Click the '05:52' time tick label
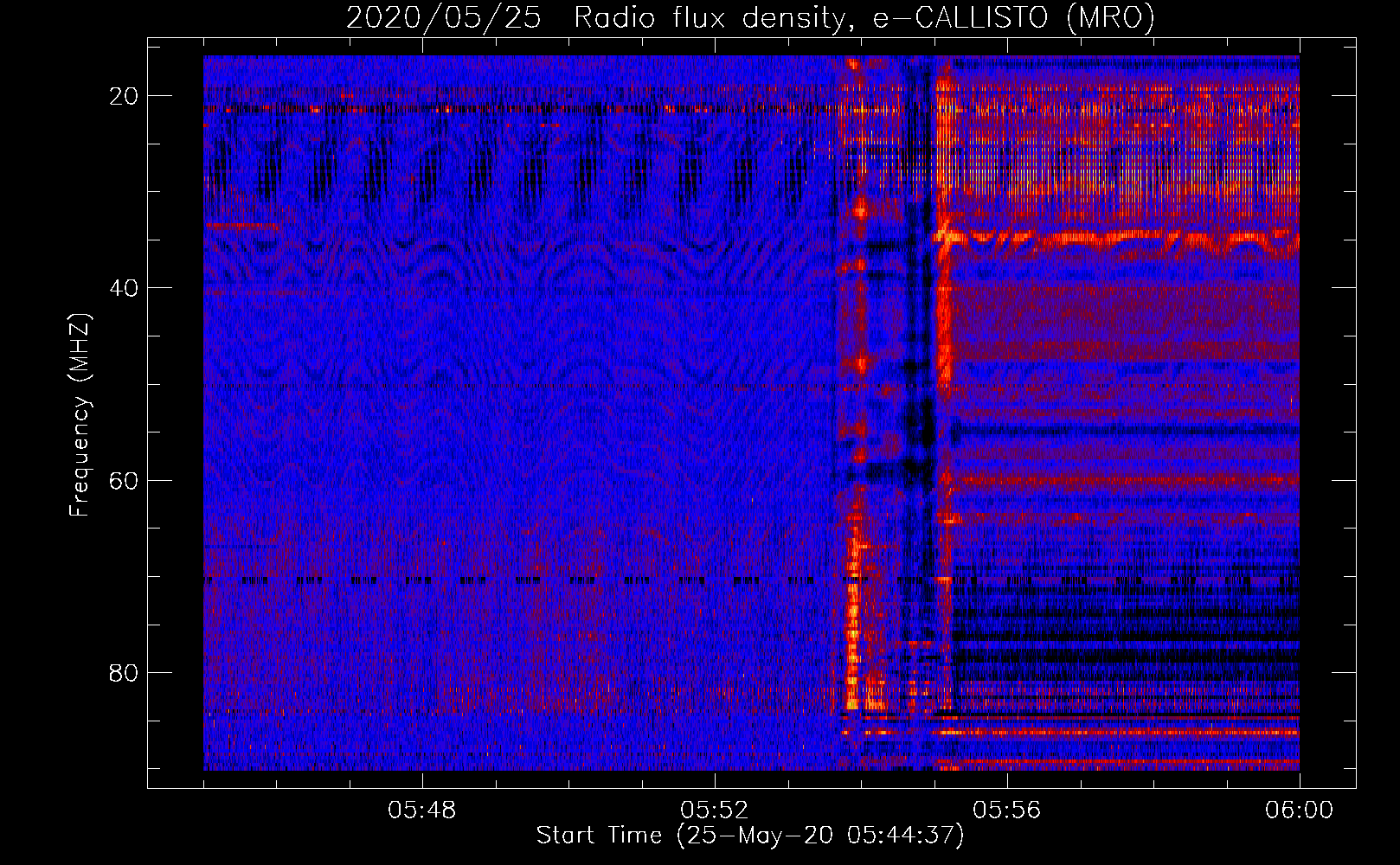The width and height of the screenshot is (1400, 865). pos(715,811)
